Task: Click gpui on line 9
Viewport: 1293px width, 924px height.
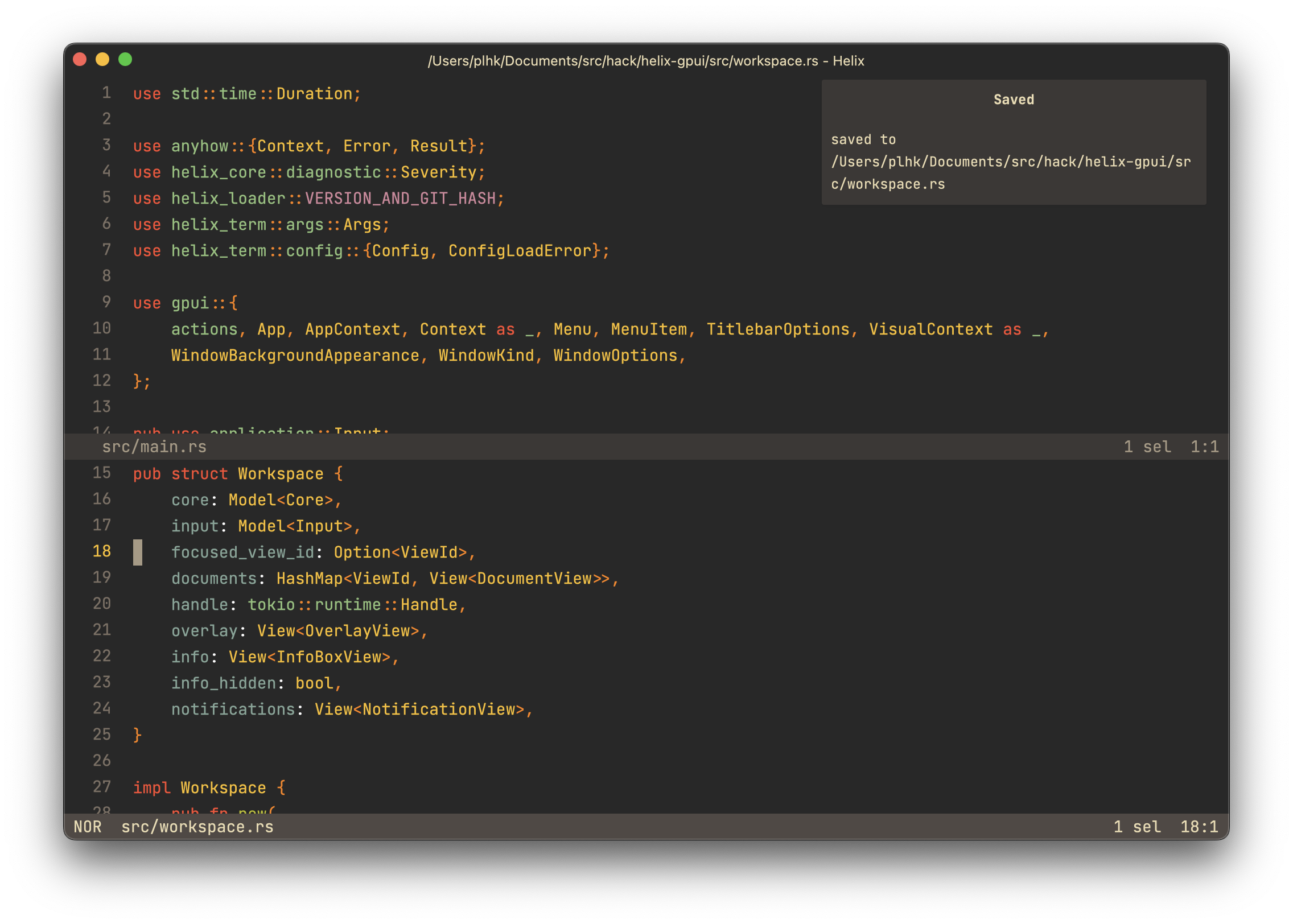Action: click(190, 303)
